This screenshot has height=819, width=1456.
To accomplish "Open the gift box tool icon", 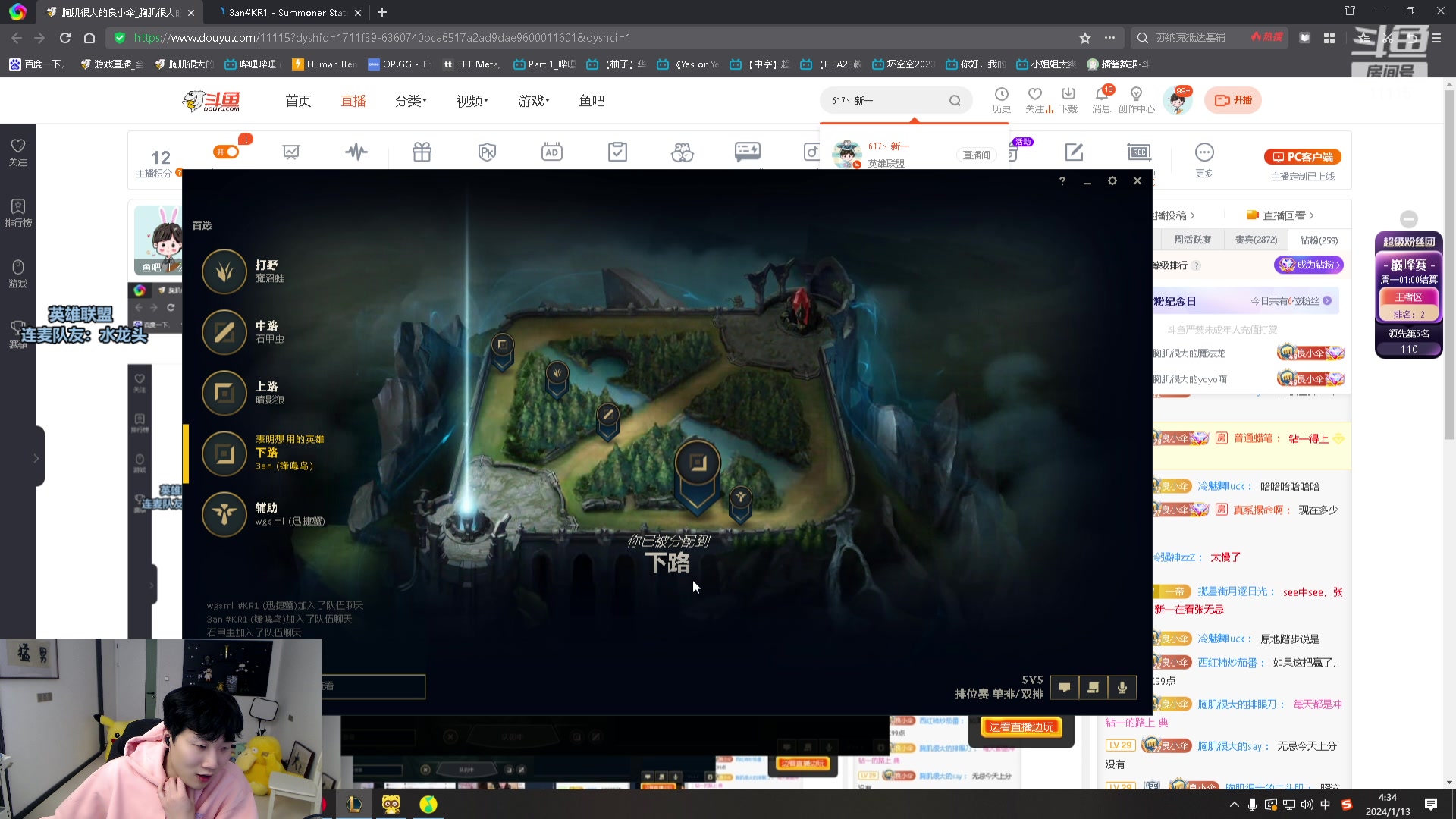I will tap(422, 152).
